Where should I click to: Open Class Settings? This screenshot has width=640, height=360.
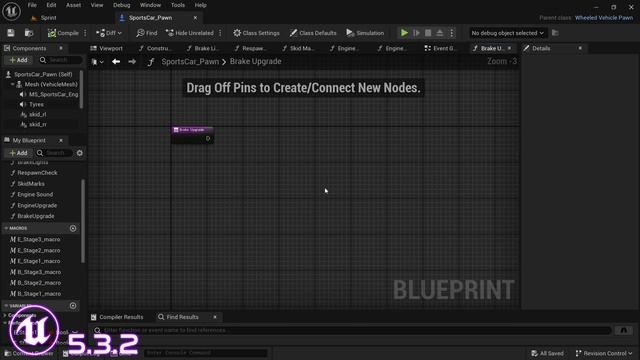(x=256, y=33)
